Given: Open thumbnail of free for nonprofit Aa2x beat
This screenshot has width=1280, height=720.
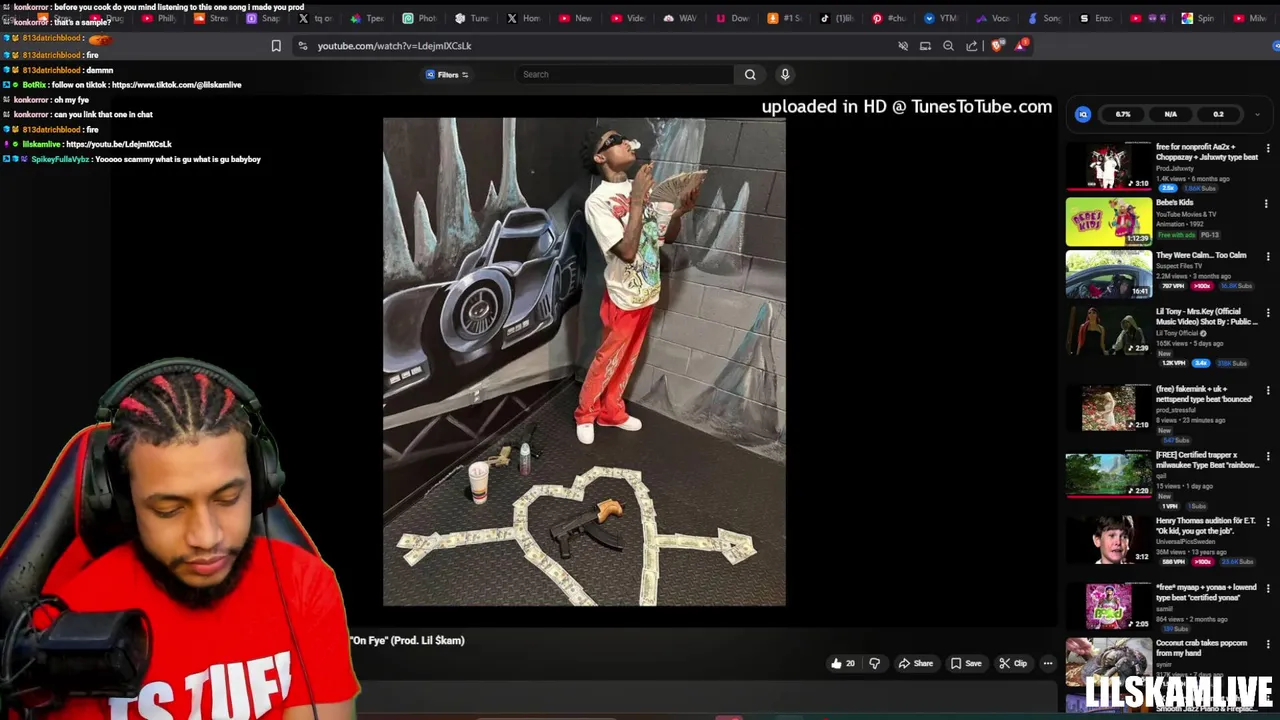Looking at the screenshot, I should click(1108, 166).
